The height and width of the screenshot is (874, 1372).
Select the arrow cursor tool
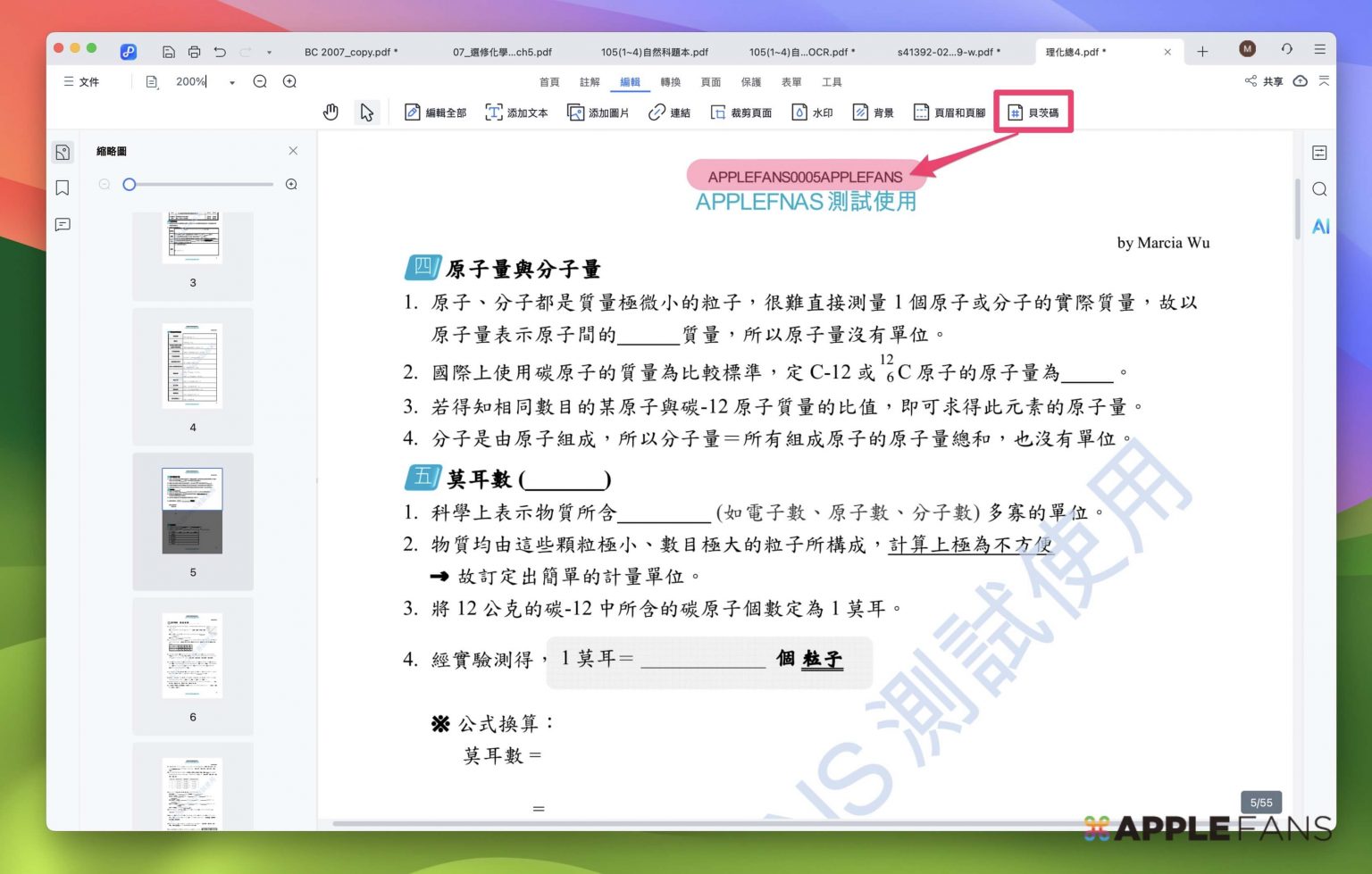tap(367, 112)
